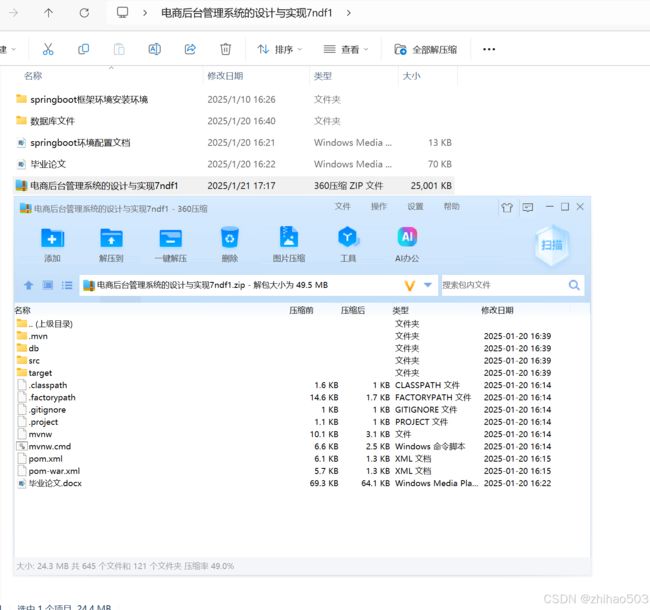Sort Explorer list by 大小 column
This screenshot has width=650, height=610.
411,76
